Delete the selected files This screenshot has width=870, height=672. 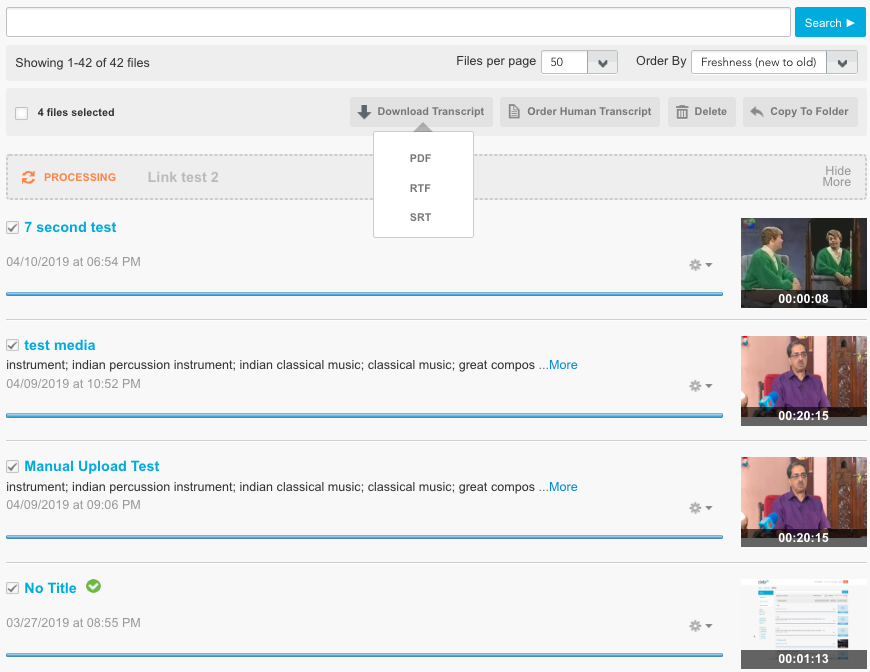point(702,112)
